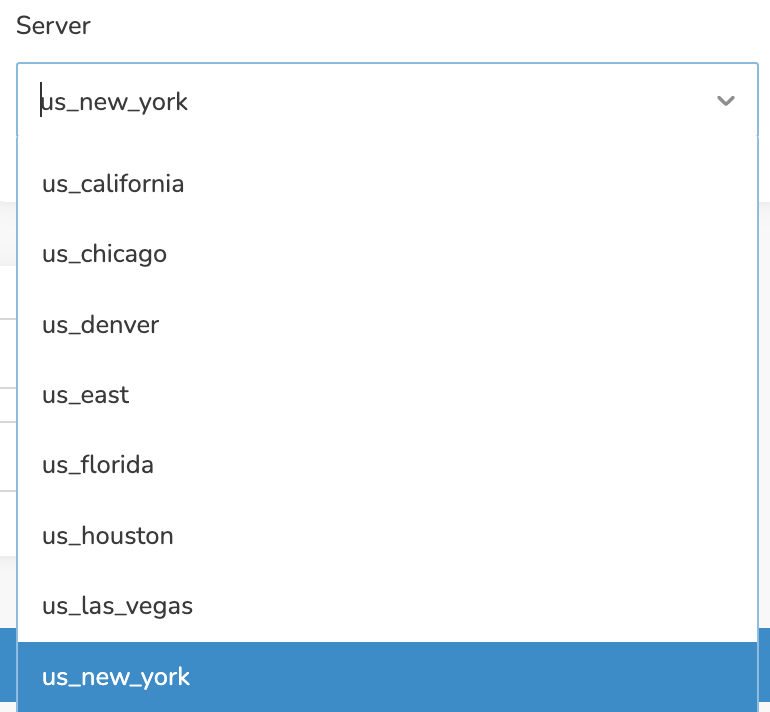Select us_houston from the list
Screen dimensions: 770x712
(x=387, y=536)
